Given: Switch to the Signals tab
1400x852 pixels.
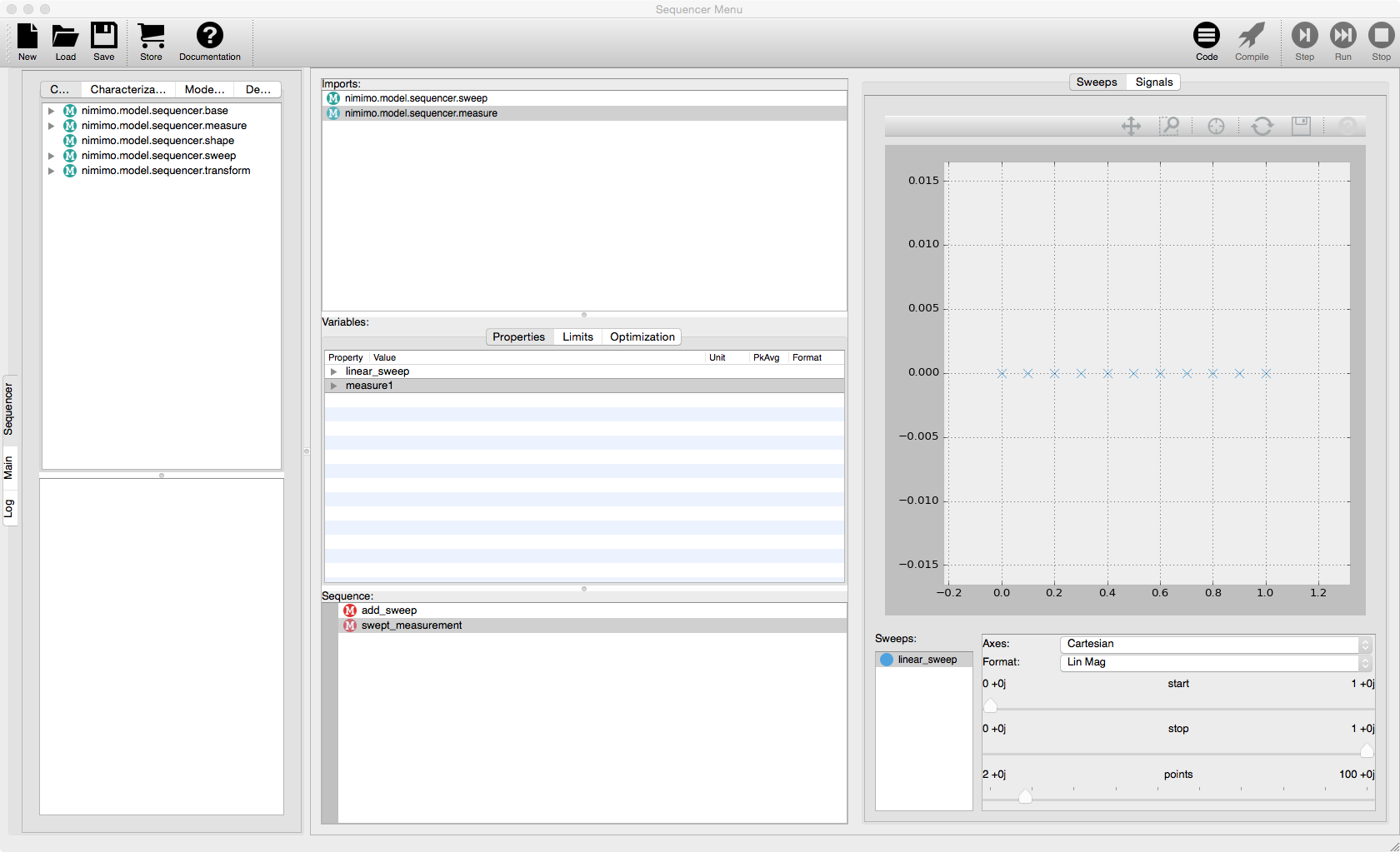Looking at the screenshot, I should [x=1154, y=82].
